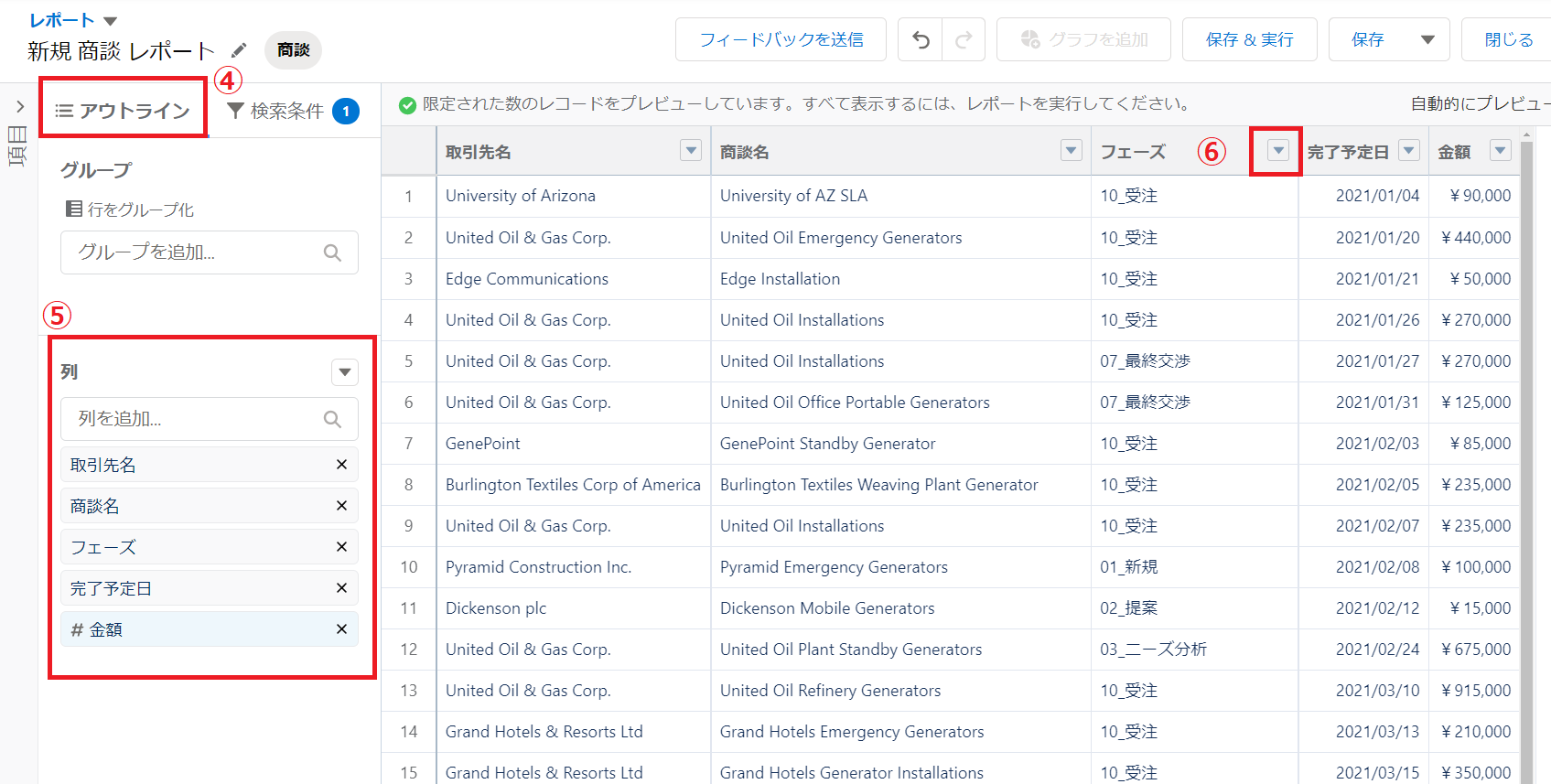Open dropdown arrow next to 保存 button
Viewport: 1551px width, 784px height.
pyautogui.click(x=1427, y=39)
